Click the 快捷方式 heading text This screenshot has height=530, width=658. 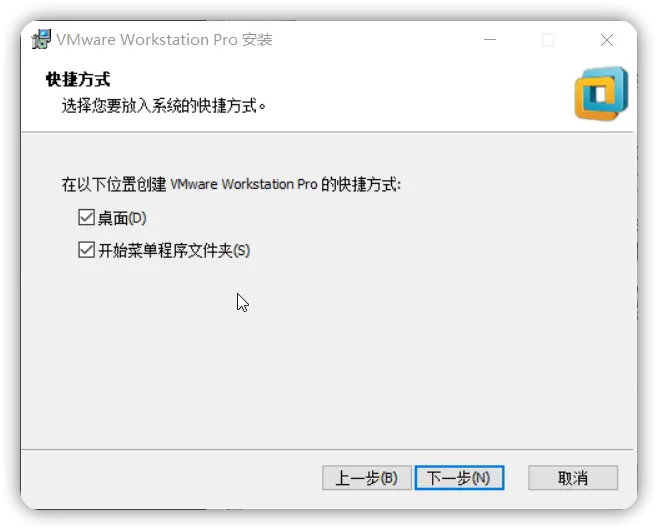click(78, 79)
